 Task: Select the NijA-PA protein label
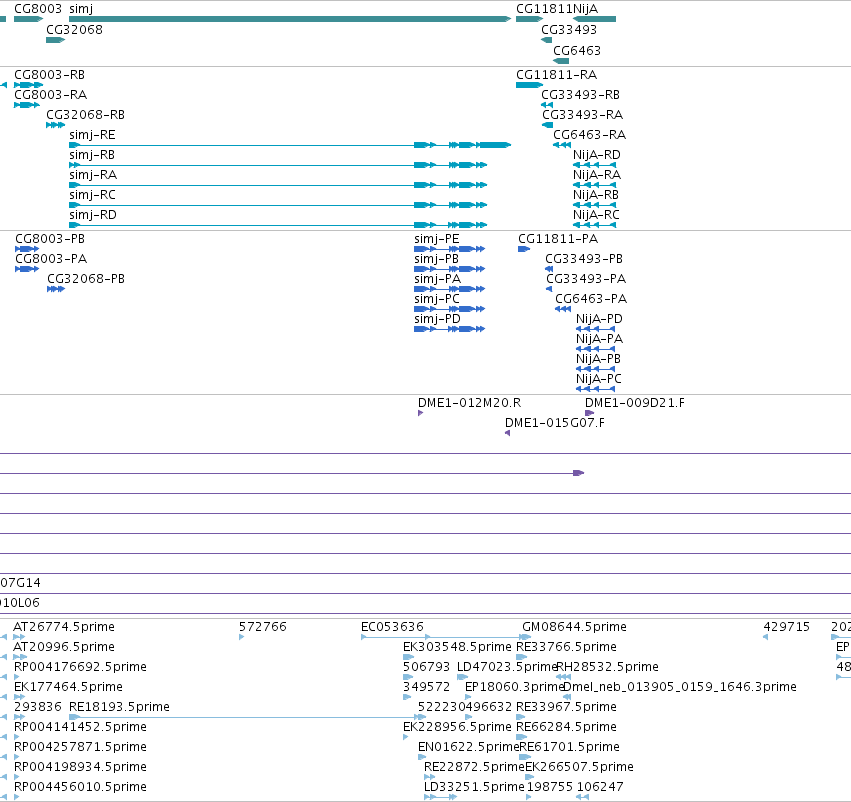pyautogui.click(x=599, y=340)
